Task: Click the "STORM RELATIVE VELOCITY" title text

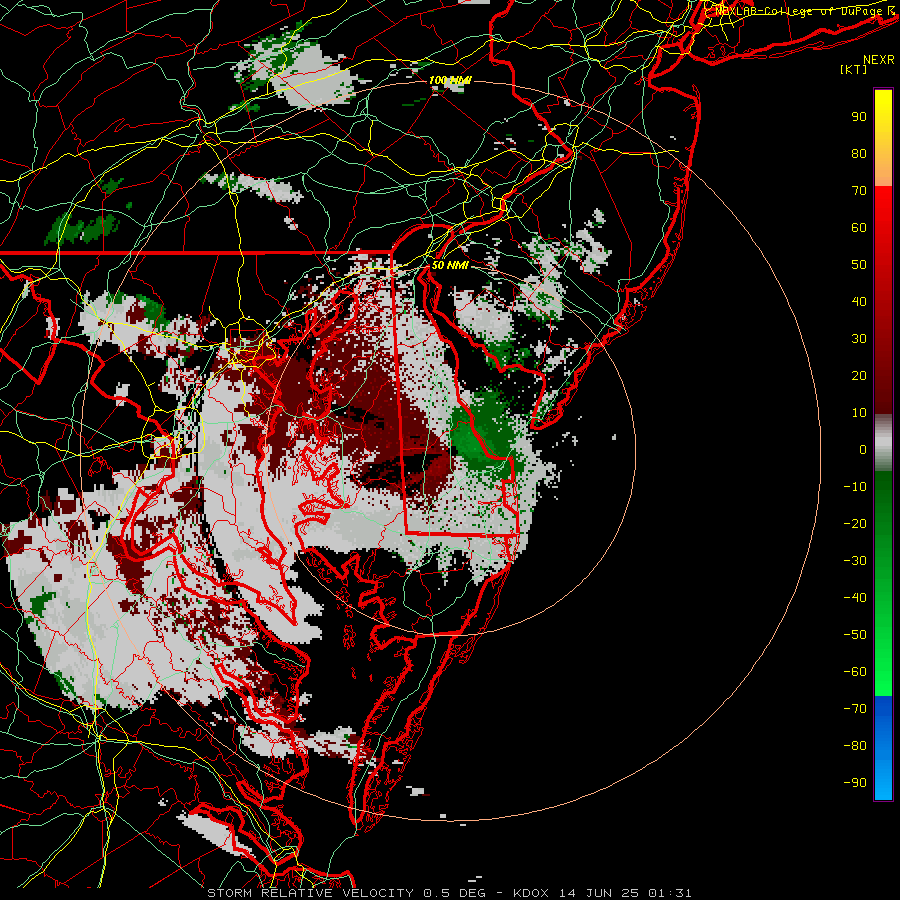Action: pos(310,893)
